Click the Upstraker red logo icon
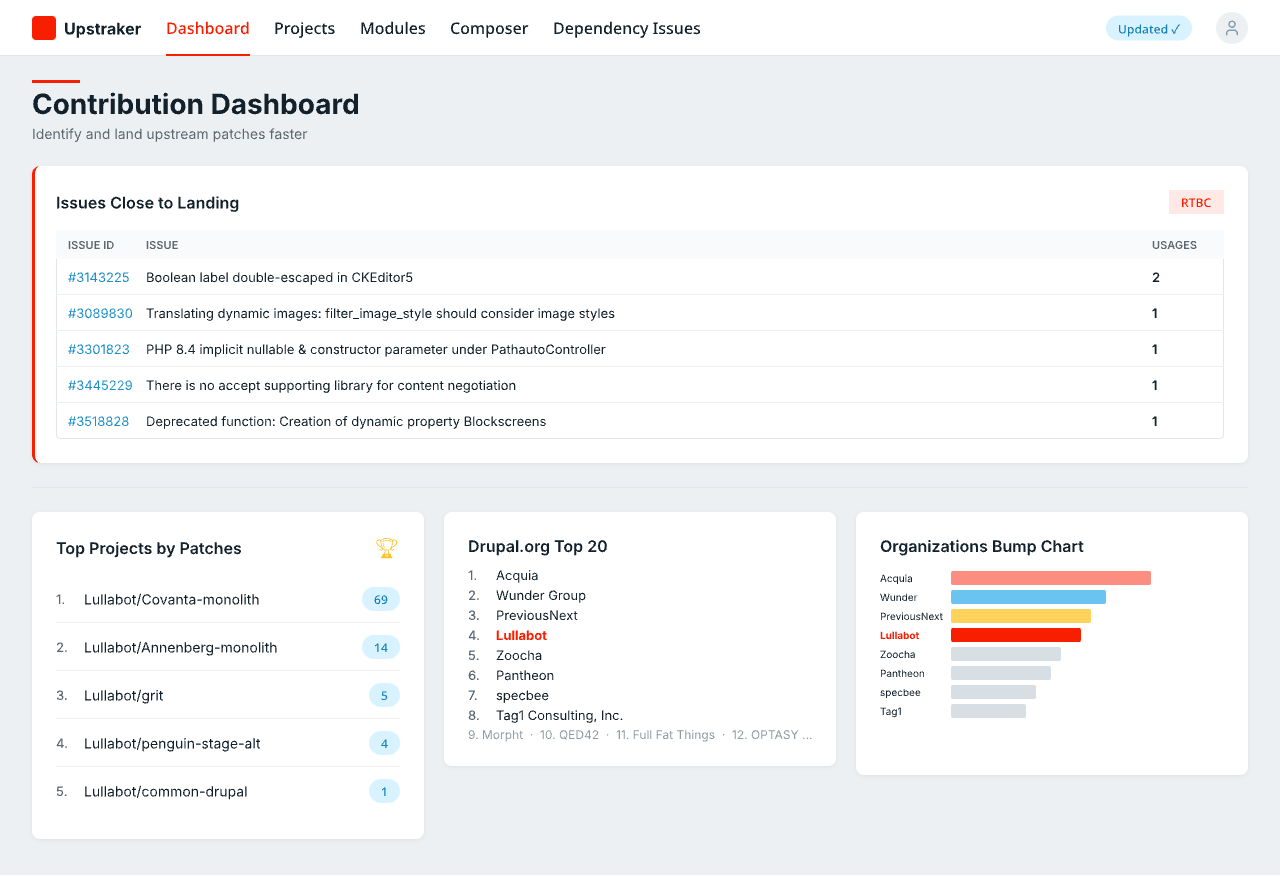1280x876 pixels. pyautogui.click(x=44, y=28)
